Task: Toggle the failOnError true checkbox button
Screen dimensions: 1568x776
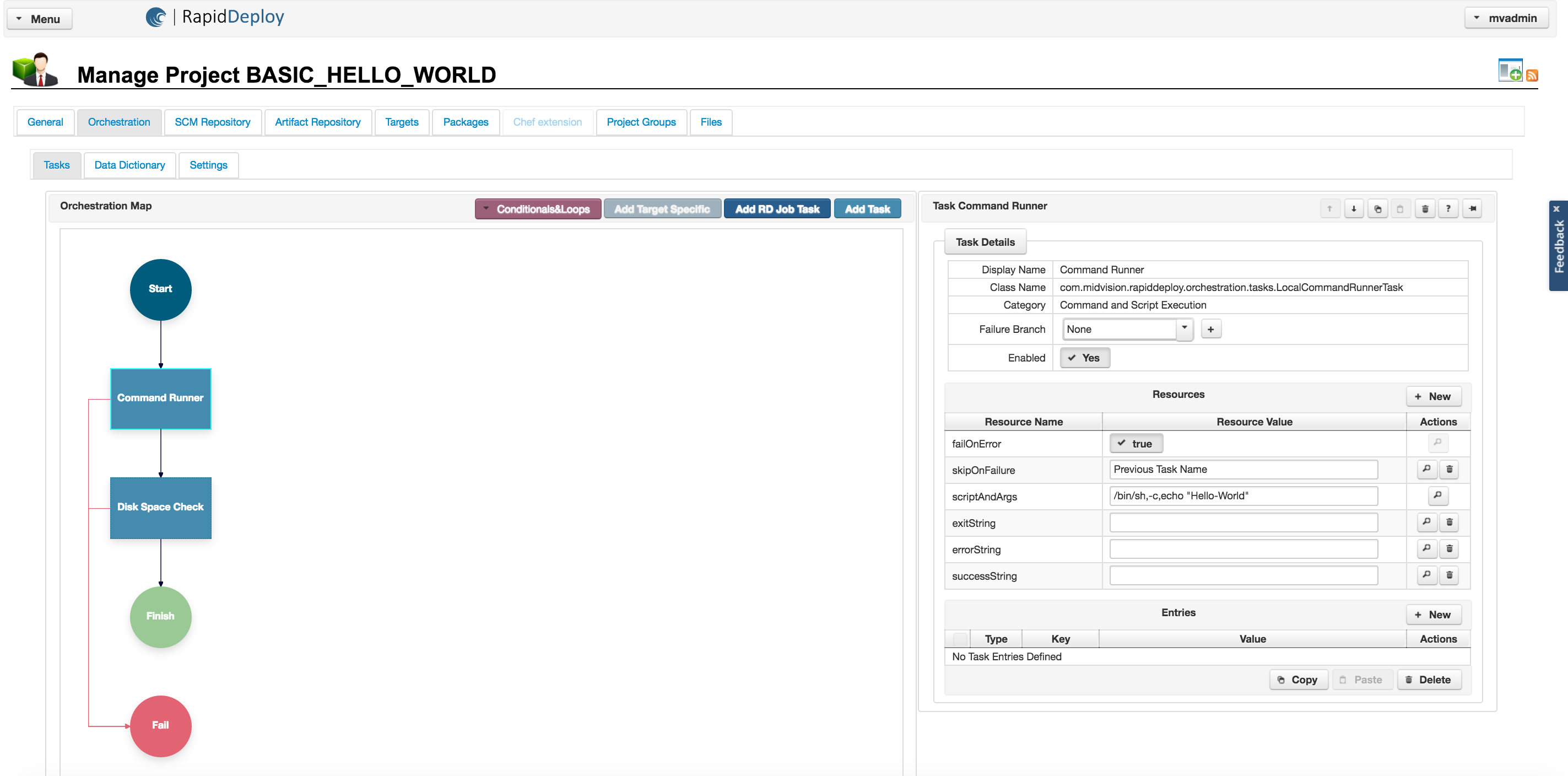Action: [1136, 444]
